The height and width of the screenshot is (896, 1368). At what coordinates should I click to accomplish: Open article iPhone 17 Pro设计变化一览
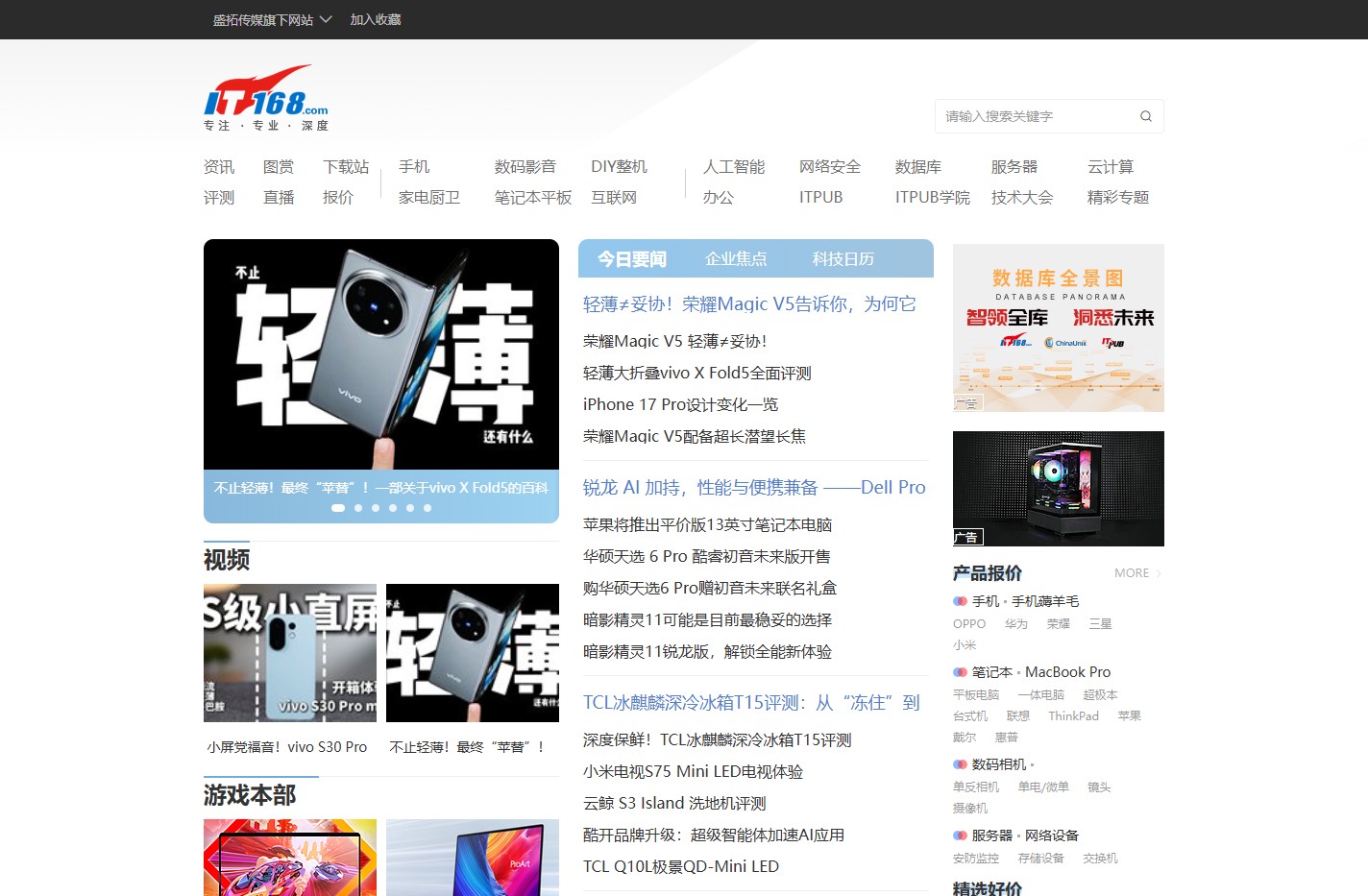tap(680, 405)
